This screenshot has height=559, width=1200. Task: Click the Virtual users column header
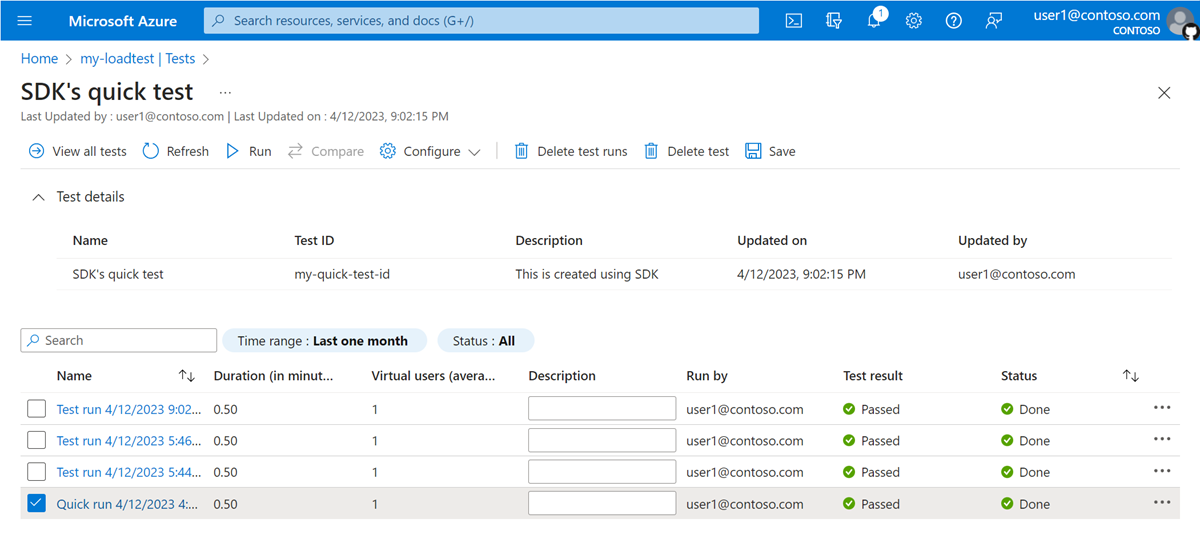(435, 376)
